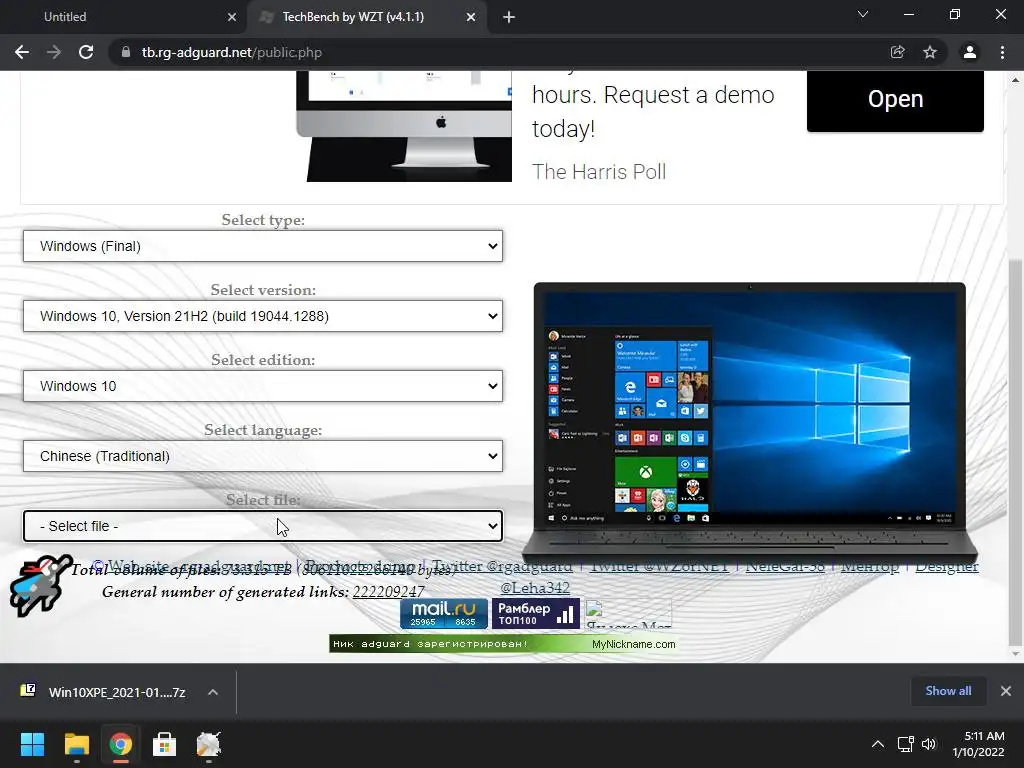The height and width of the screenshot is (768, 1024).
Task: Show hidden system tray icons
Action: (x=878, y=744)
